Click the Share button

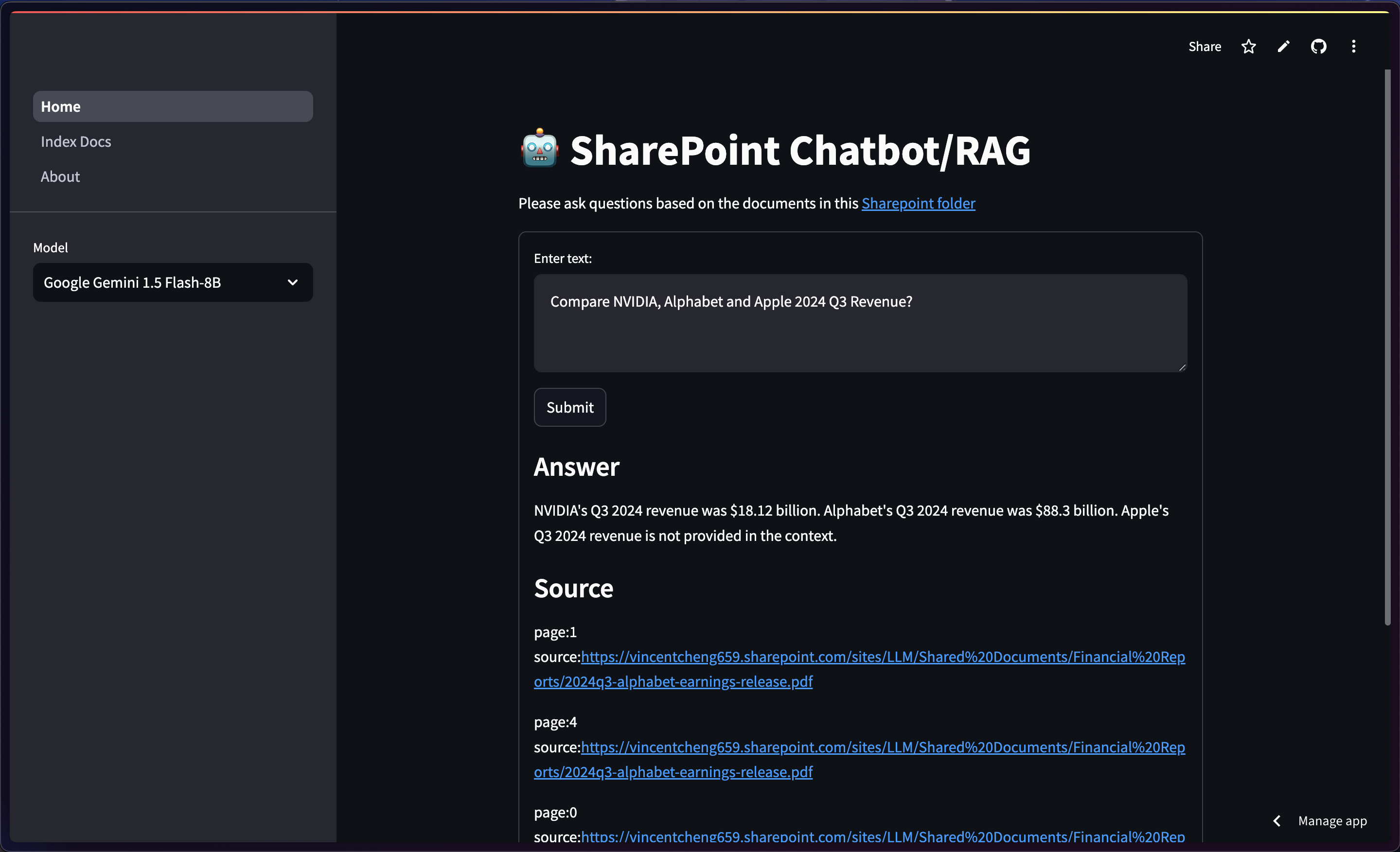point(1205,47)
